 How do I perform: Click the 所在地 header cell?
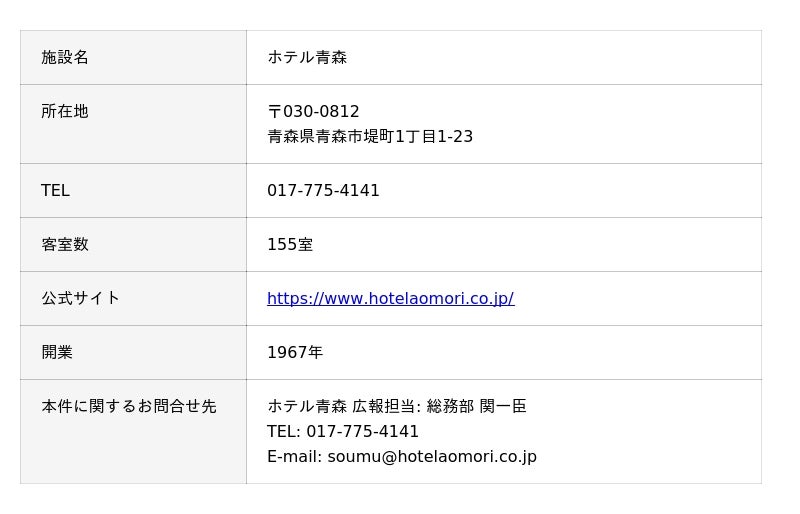click(65, 111)
